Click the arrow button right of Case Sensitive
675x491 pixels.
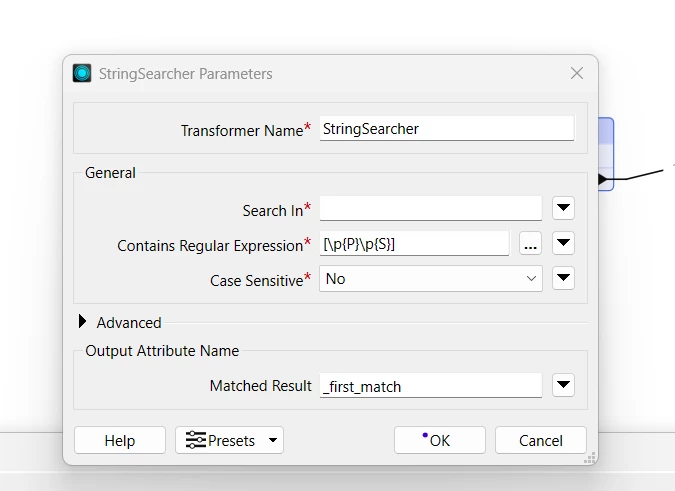point(564,279)
